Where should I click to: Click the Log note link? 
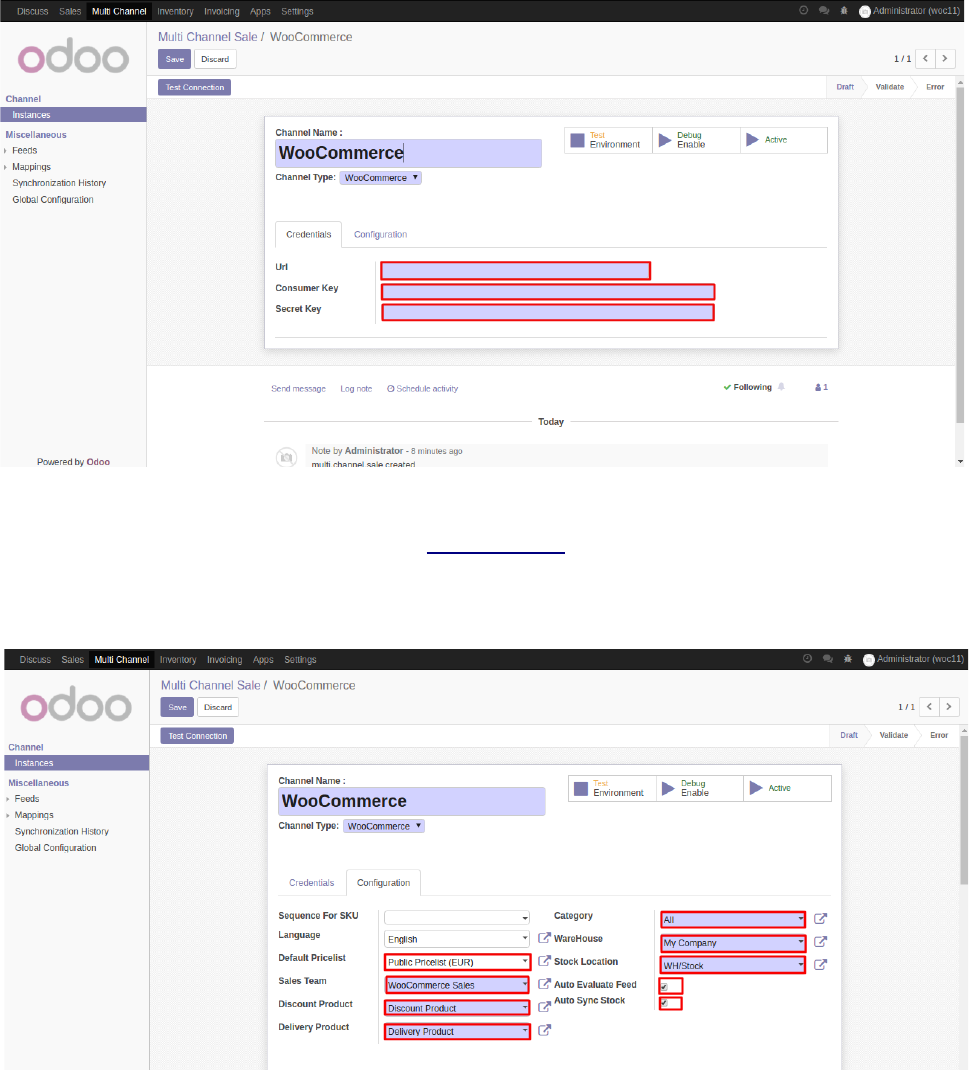tap(356, 388)
